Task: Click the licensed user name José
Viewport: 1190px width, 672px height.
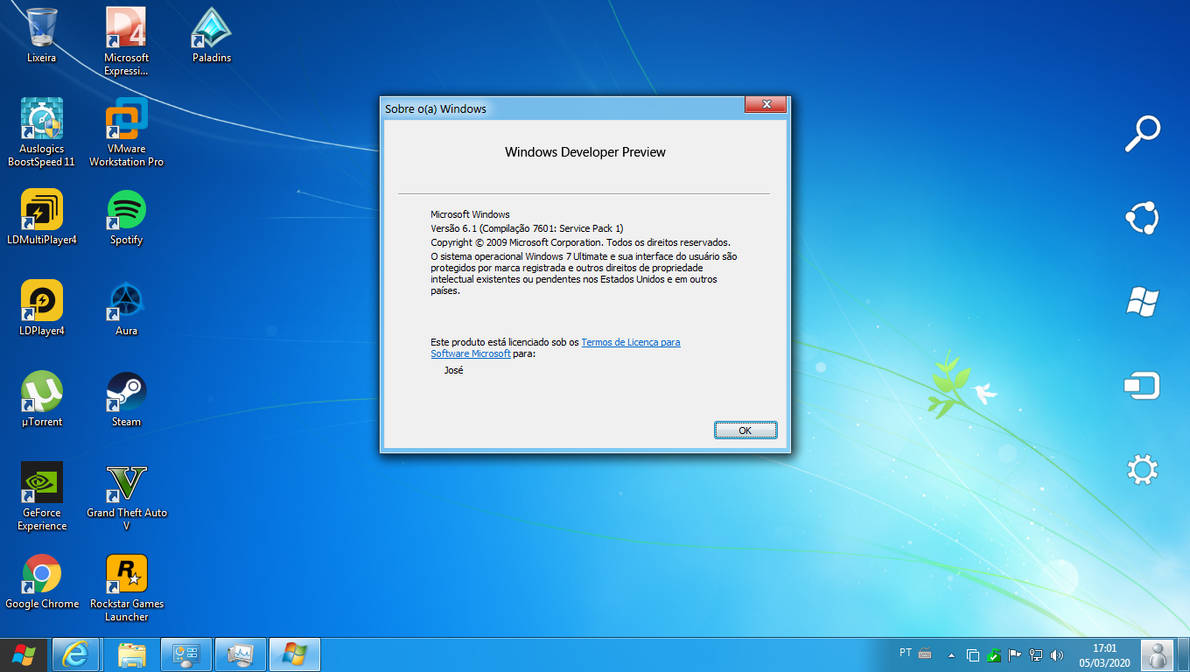Action: coord(454,371)
